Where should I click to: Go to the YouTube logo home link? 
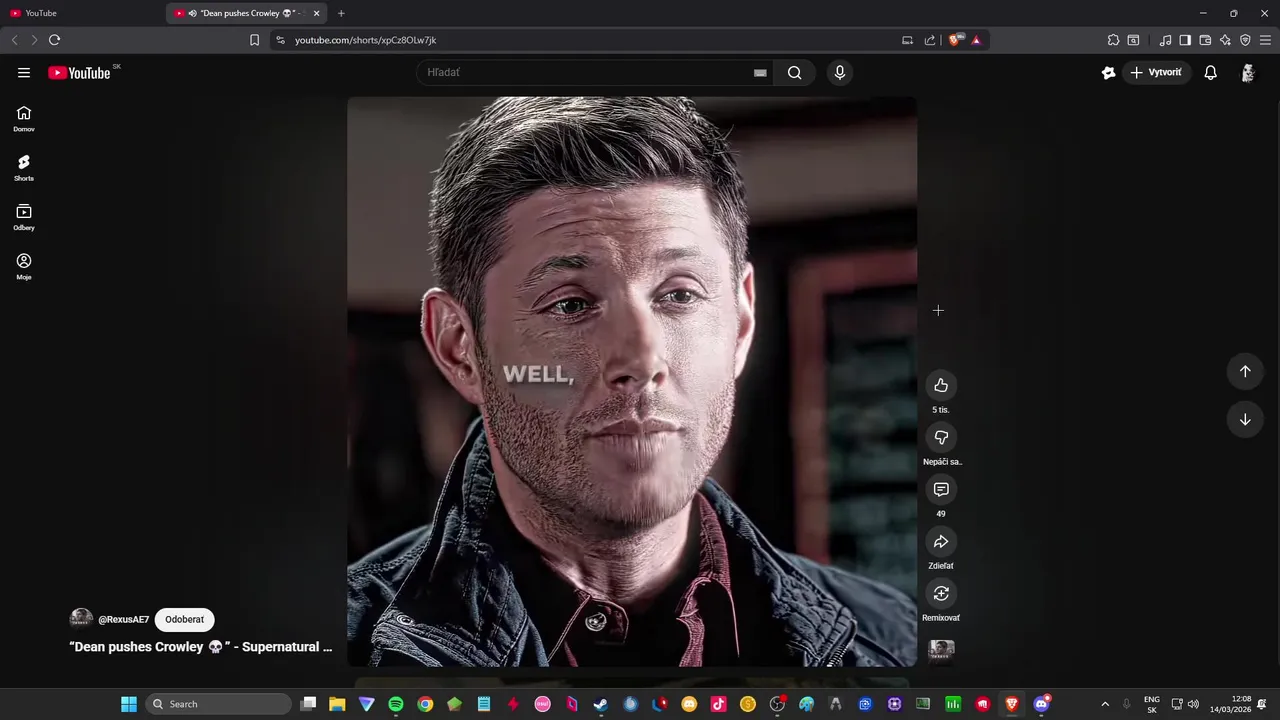(x=79, y=73)
